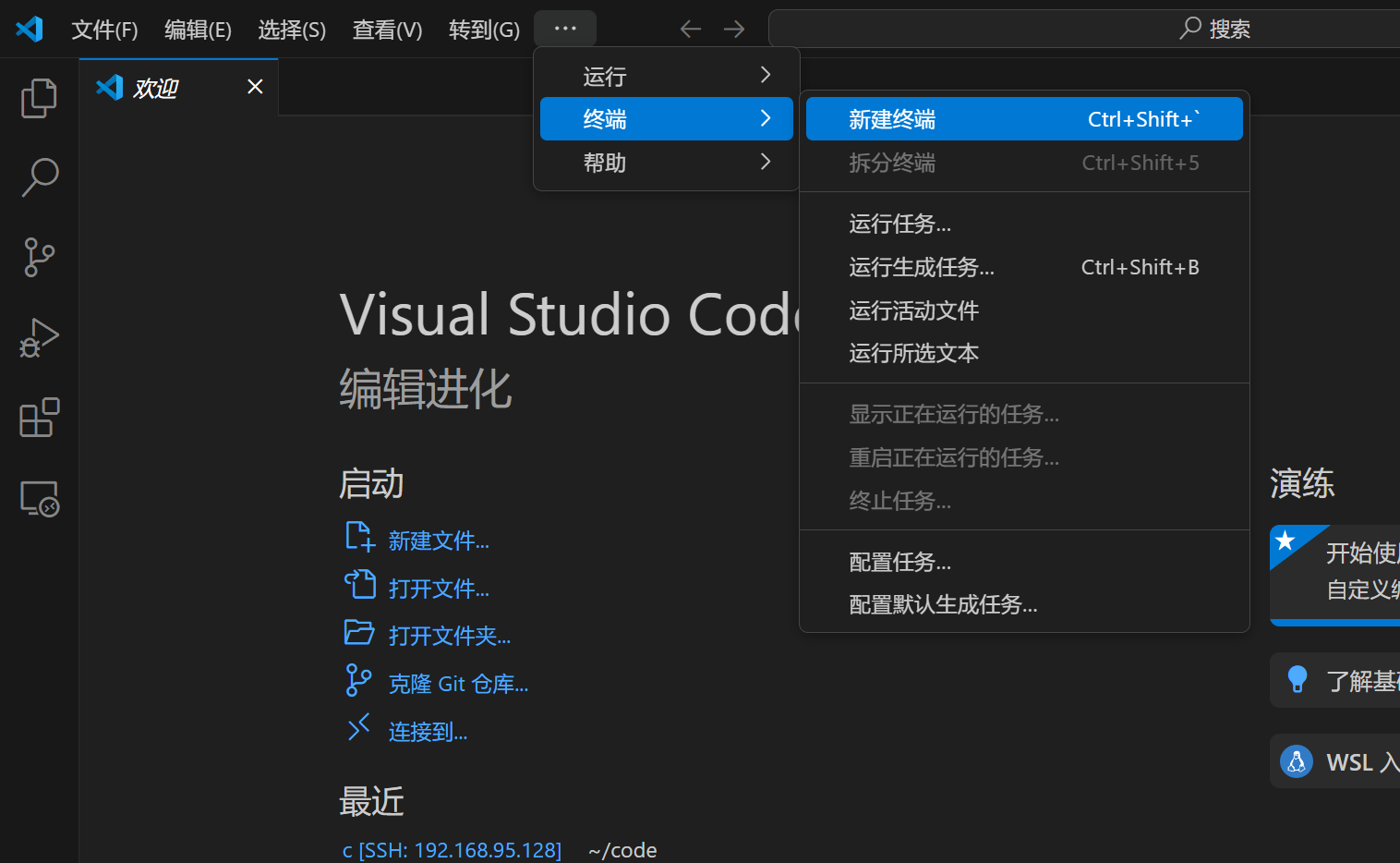Click the lightbulb icon in walkthrough card
Viewport: 1400px width, 863px height.
coord(1297,679)
